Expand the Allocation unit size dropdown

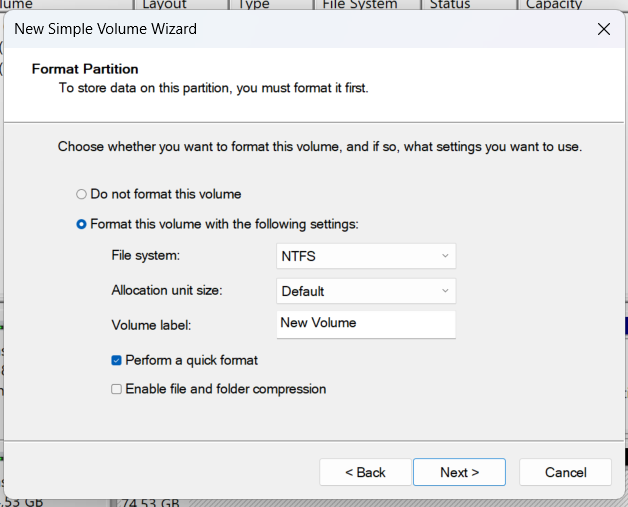click(x=366, y=291)
